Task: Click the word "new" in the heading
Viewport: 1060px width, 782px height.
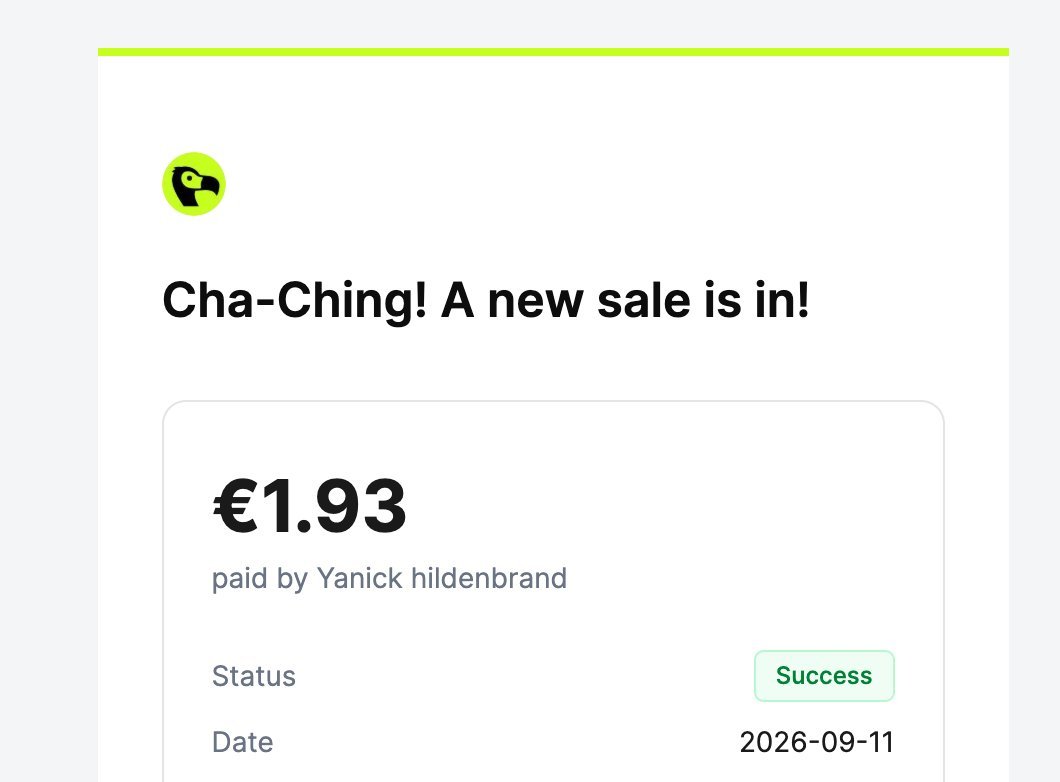Action: point(535,302)
